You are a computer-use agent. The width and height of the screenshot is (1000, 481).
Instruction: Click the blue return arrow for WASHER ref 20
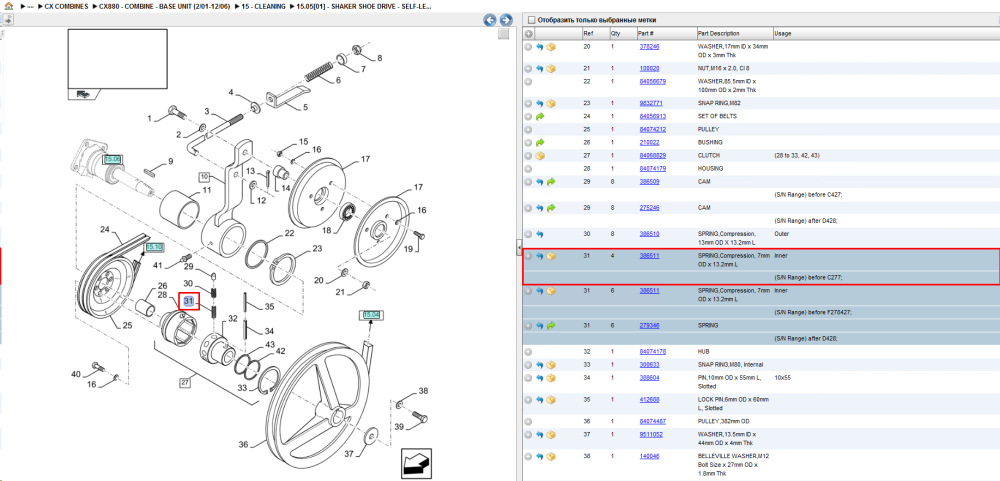[x=540, y=47]
